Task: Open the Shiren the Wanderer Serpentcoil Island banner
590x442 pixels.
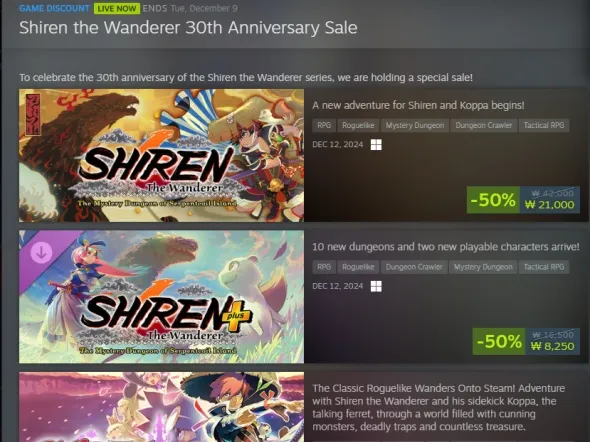Action: pos(161,155)
